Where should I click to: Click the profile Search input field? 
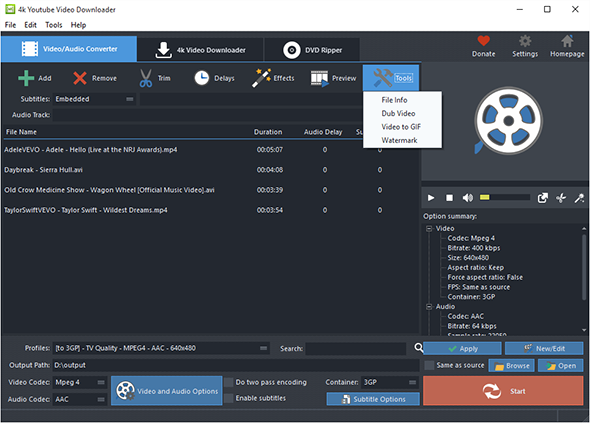coord(356,348)
